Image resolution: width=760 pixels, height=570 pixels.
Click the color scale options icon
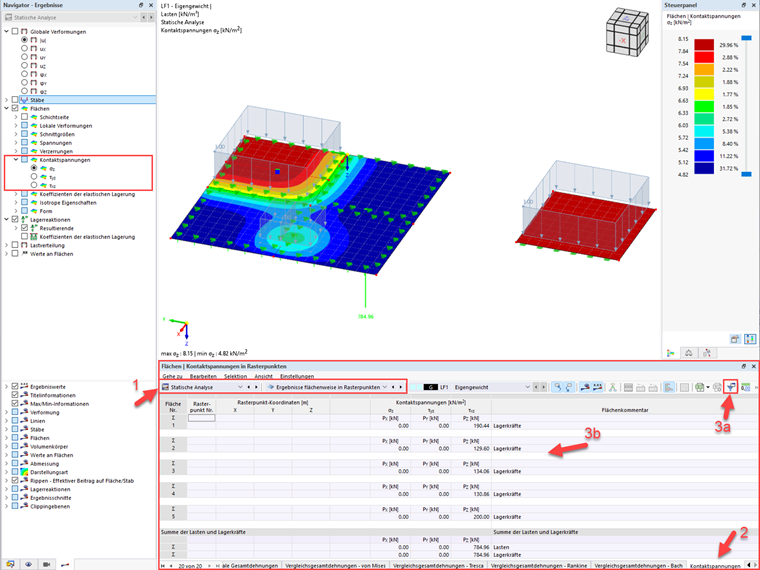point(735,339)
